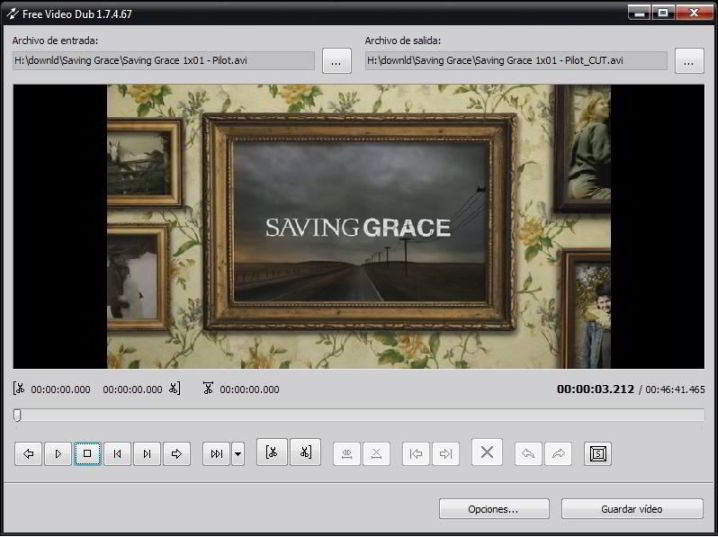Click the selection start scissors icon beside timecodes
Viewport: 718px width, 537px height.
click(x=19, y=389)
